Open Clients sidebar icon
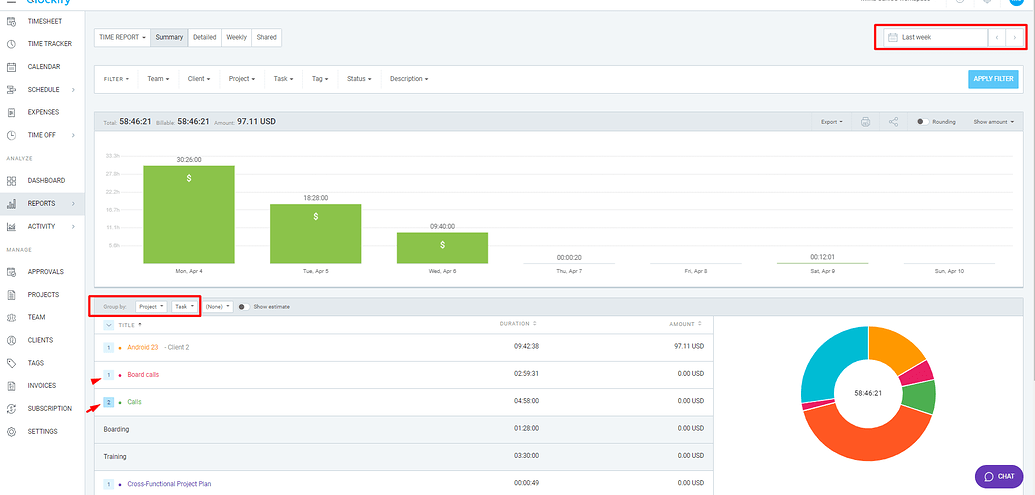 (11, 341)
